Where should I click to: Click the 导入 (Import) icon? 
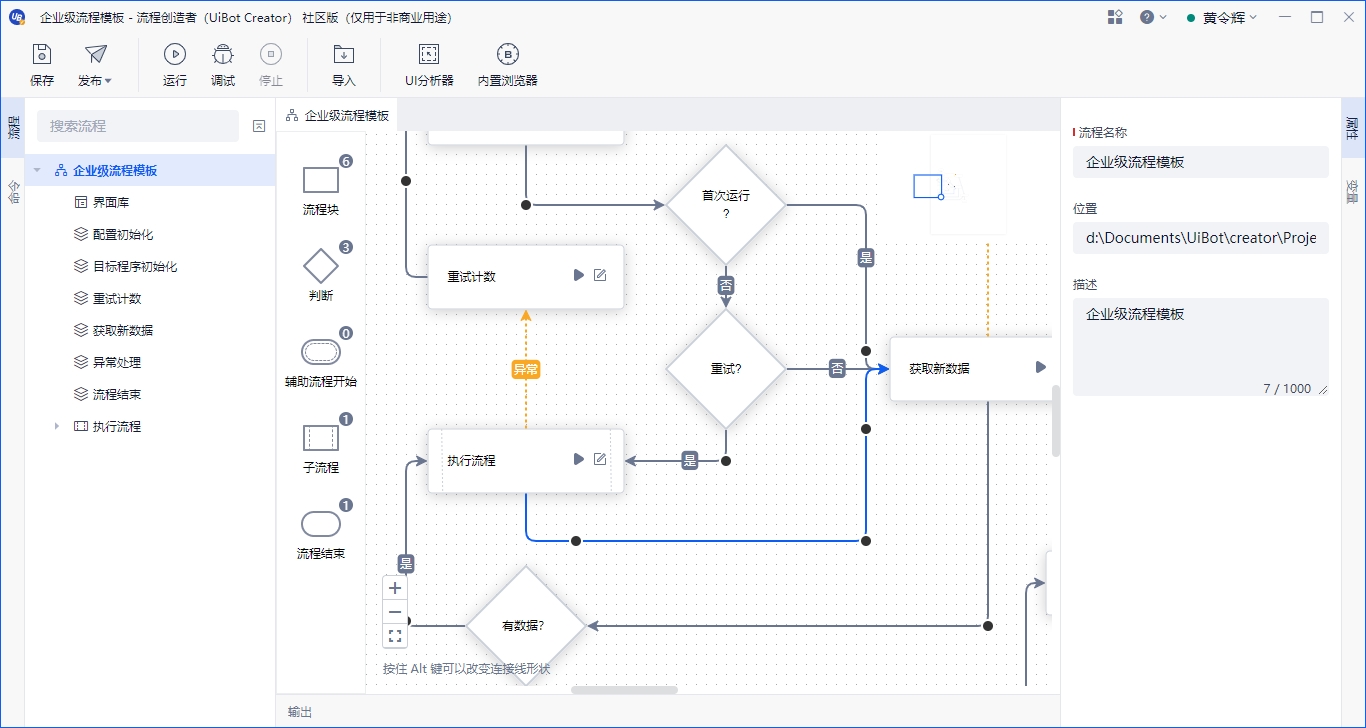click(x=344, y=55)
